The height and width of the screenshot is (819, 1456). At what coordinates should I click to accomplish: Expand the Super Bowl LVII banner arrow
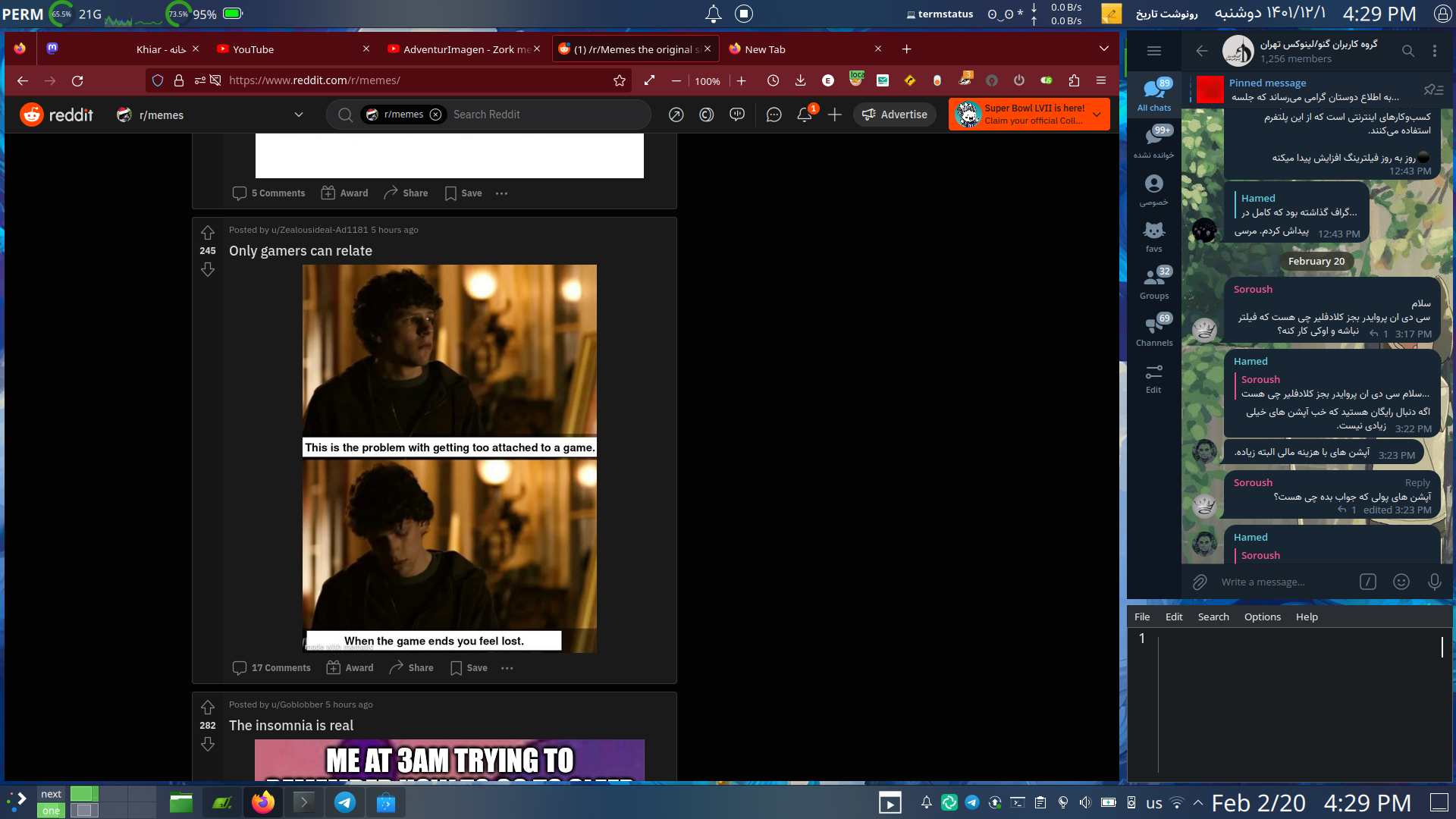(1097, 115)
